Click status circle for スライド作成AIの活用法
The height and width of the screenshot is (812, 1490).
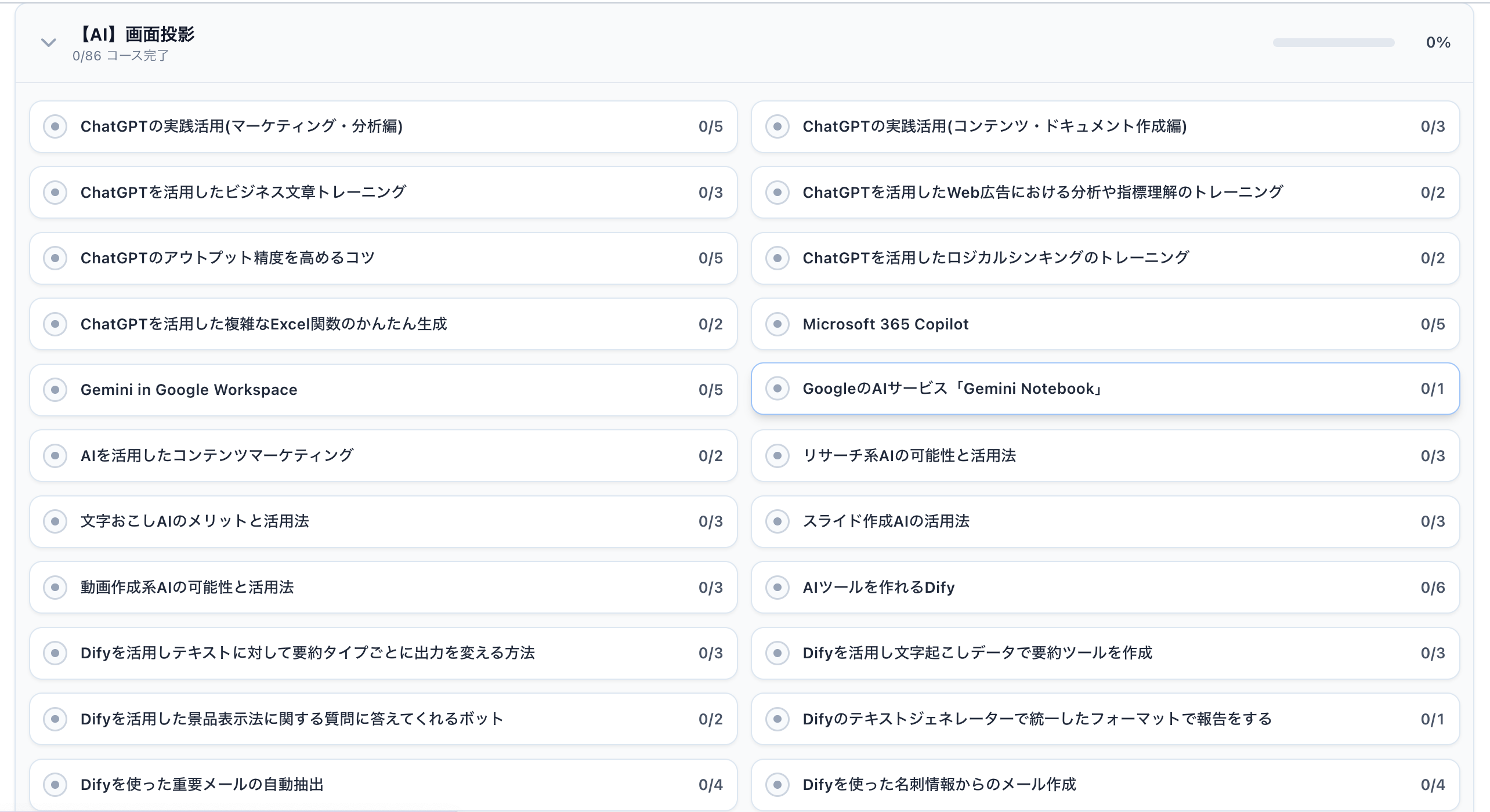[x=777, y=521]
